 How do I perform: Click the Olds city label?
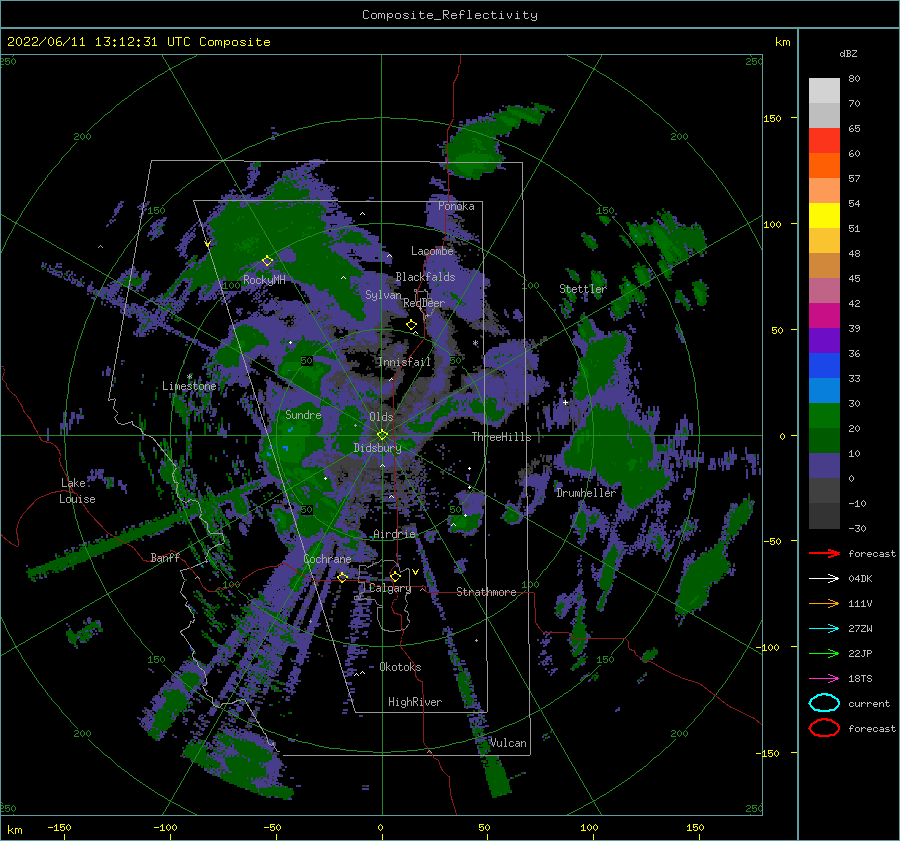tap(381, 417)
